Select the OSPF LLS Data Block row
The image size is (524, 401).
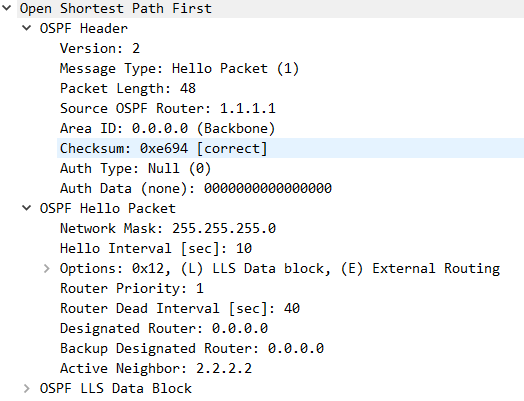pos(116,389)
